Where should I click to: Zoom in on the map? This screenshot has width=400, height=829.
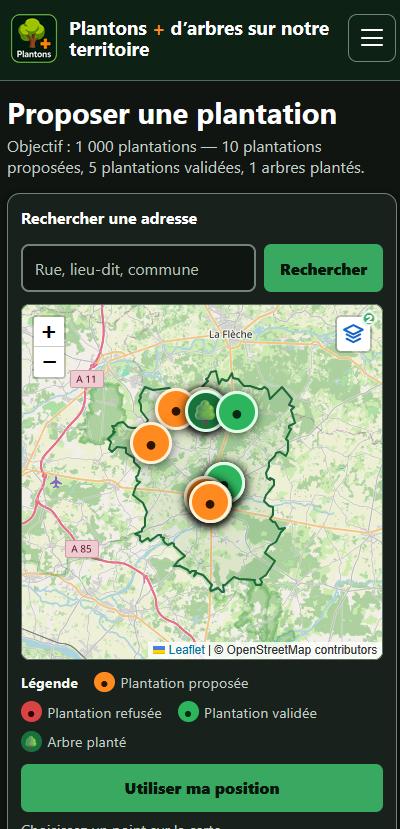[49, 332]
